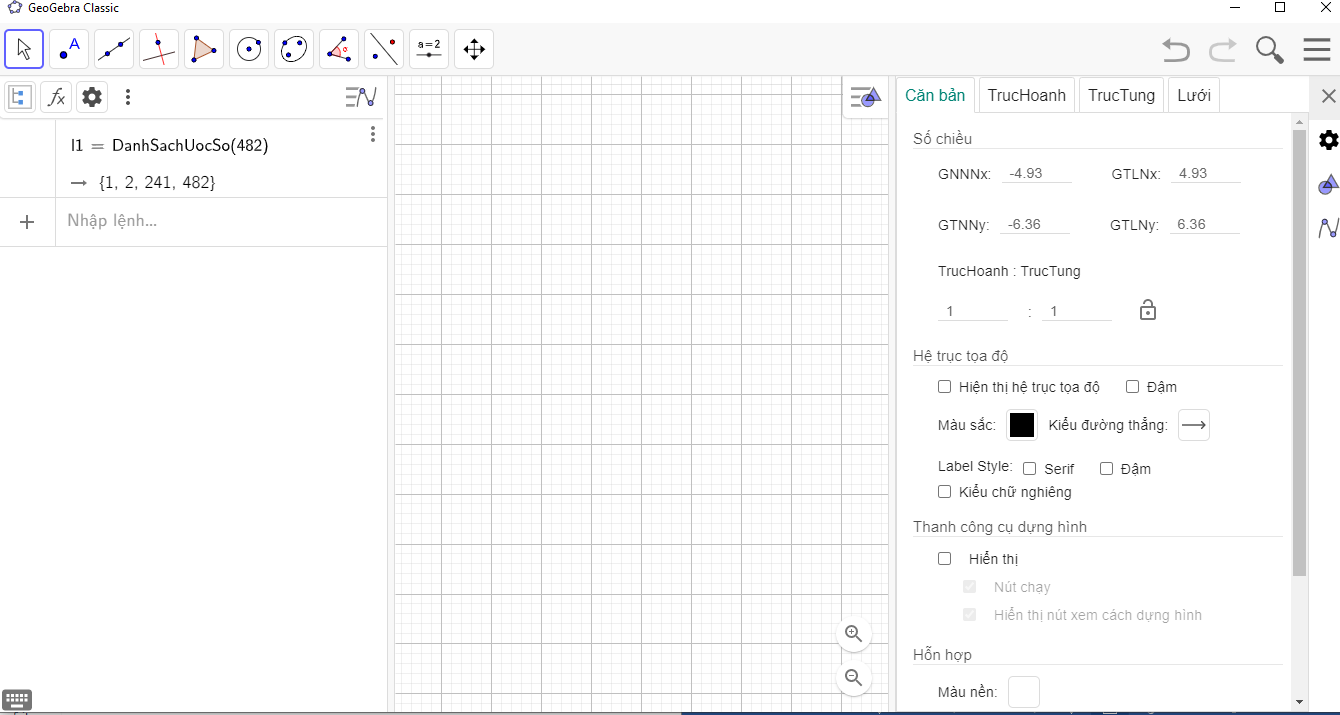The height and width of the screenshot is (715, 1340).
Task: Open the Lưới tab
Action: [x=1193, y=95]
